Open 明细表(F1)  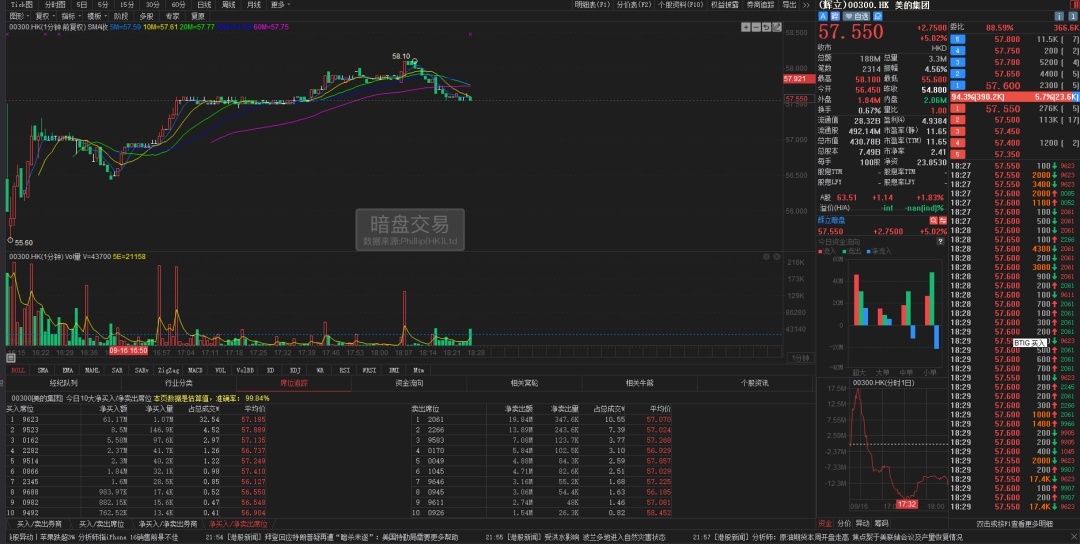coord(593,4)
